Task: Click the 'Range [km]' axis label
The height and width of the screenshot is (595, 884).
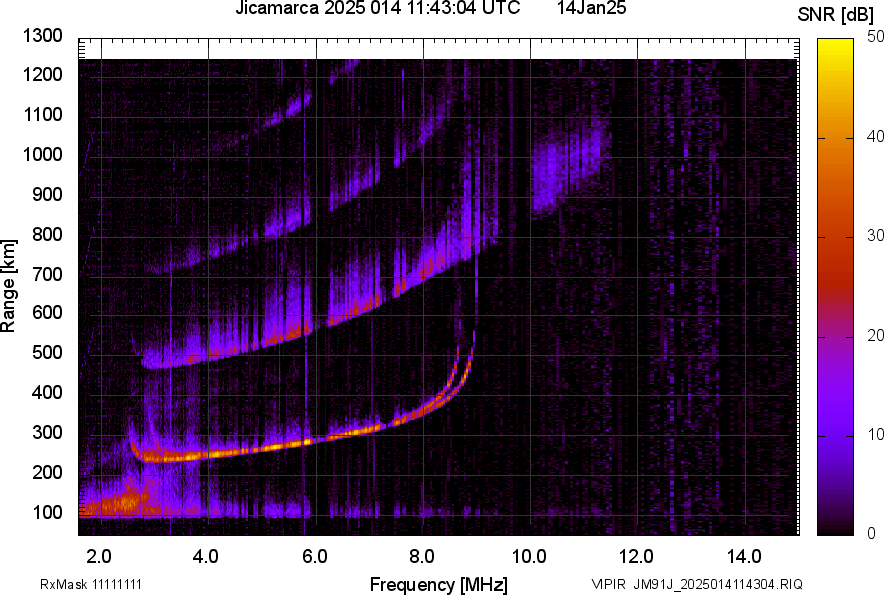Action: (8, 286)
